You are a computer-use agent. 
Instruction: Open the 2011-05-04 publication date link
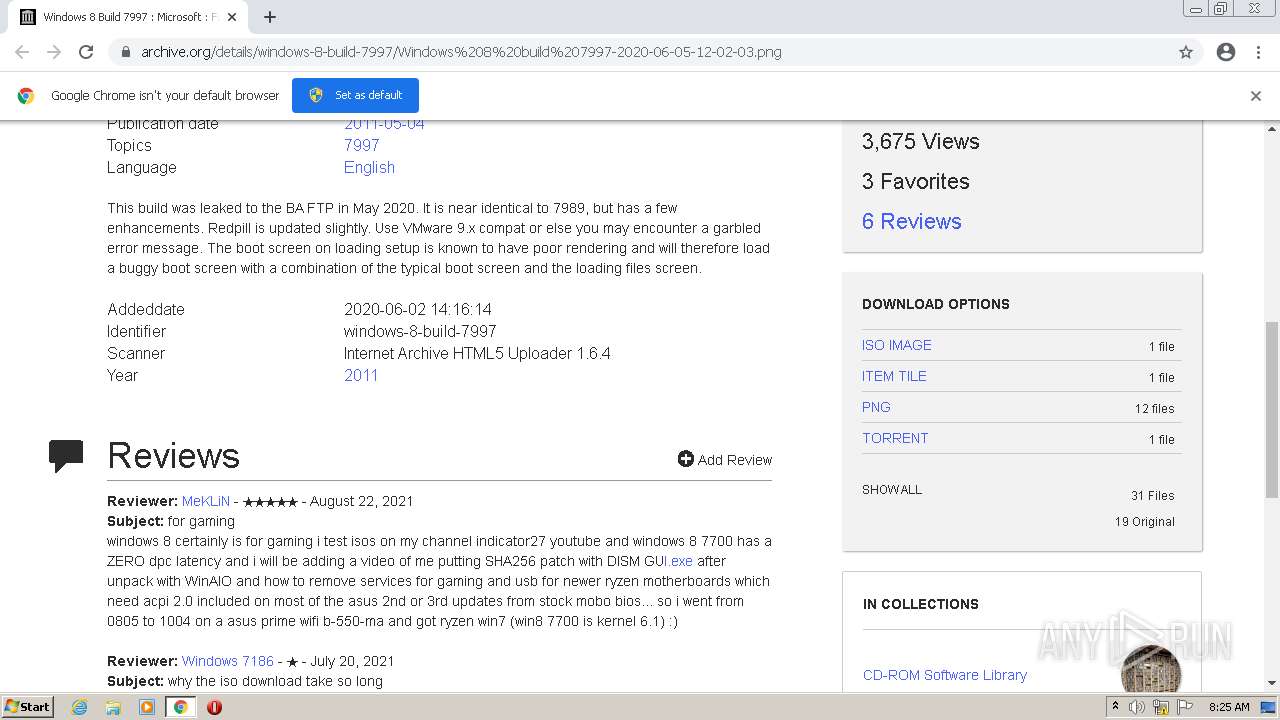point(384,124)
